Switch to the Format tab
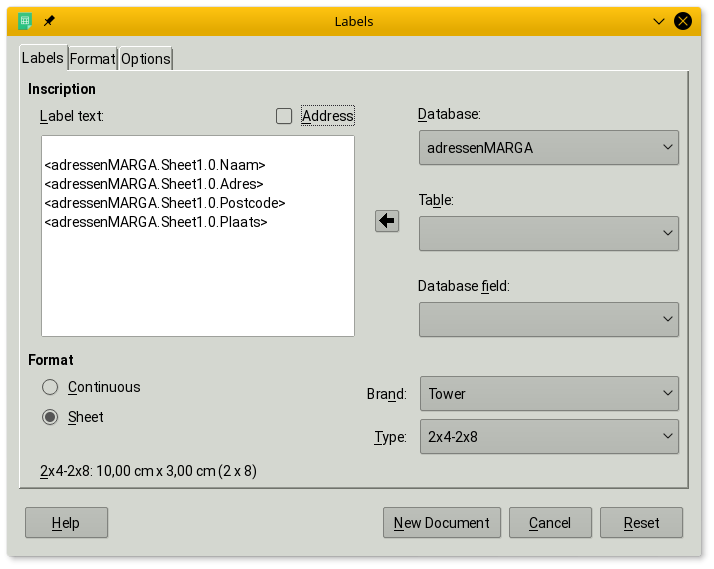This screenshot has height=569, width=714. pos(92,59)
